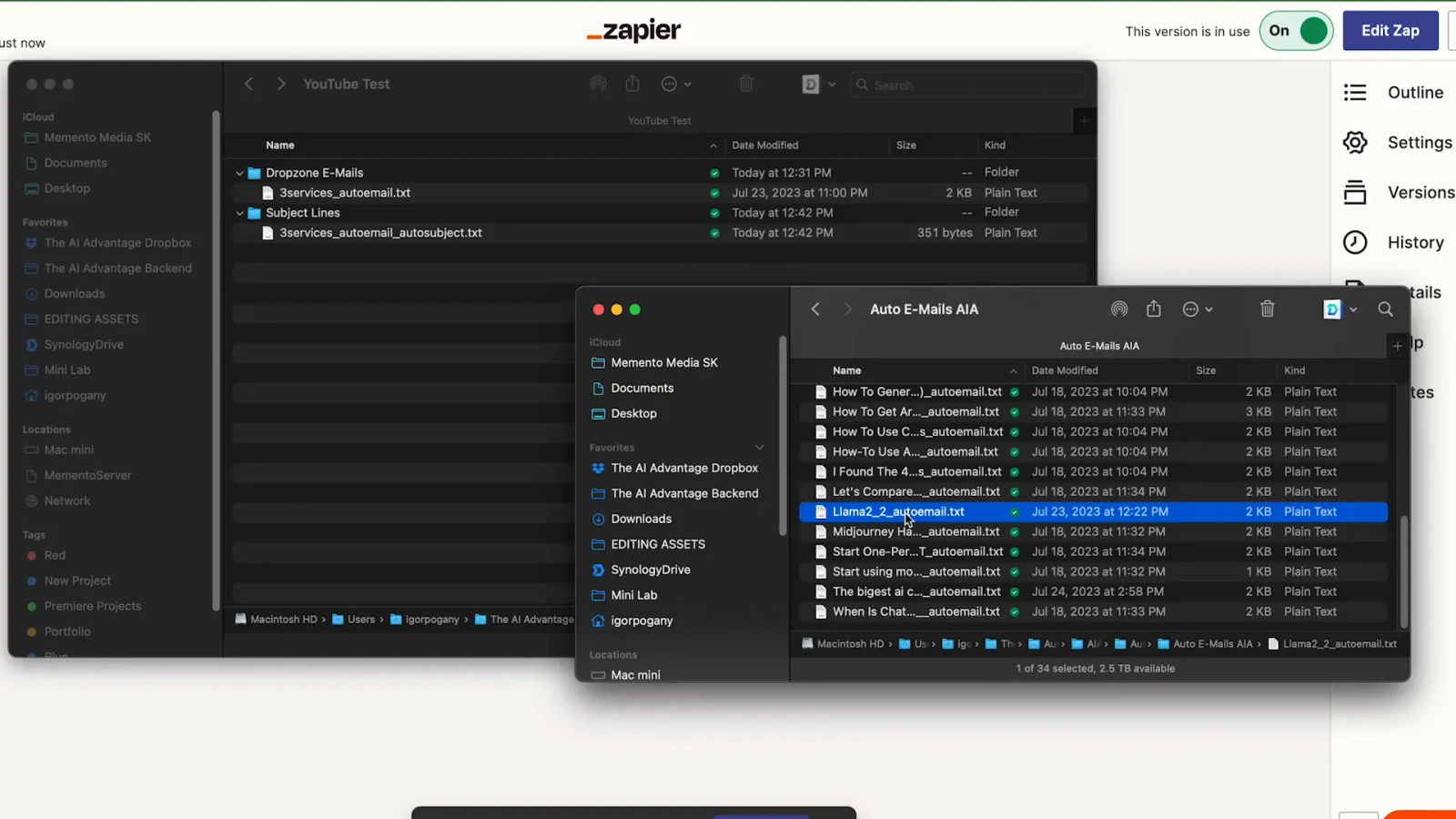Click Share icon in Auto E-Mails AIA window

coord(1154,308)
